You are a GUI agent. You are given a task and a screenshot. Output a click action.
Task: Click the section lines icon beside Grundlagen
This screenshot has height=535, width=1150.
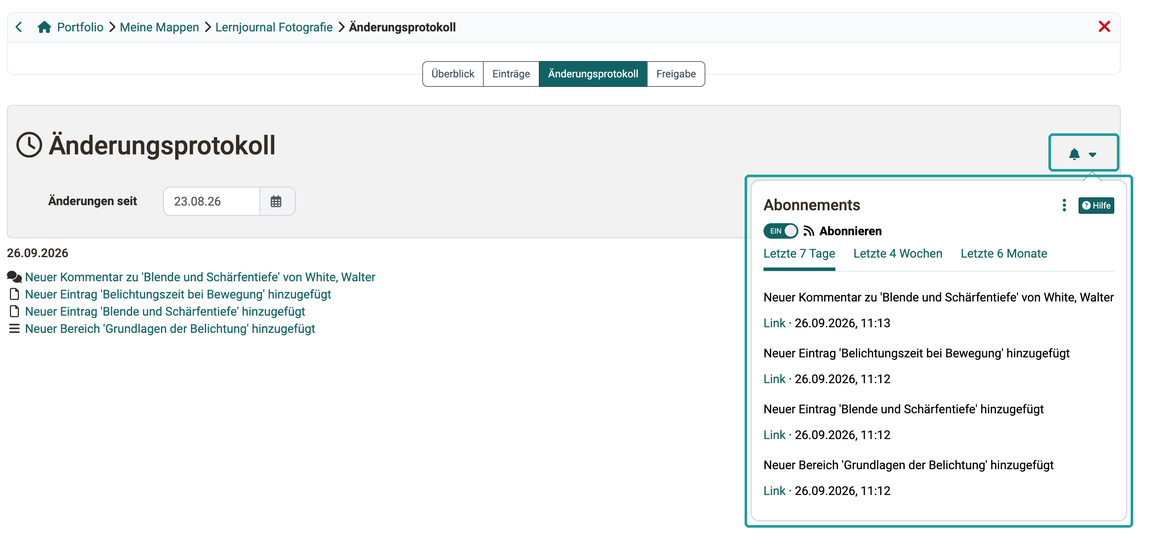pyautogui.click(x=13, y=329)
